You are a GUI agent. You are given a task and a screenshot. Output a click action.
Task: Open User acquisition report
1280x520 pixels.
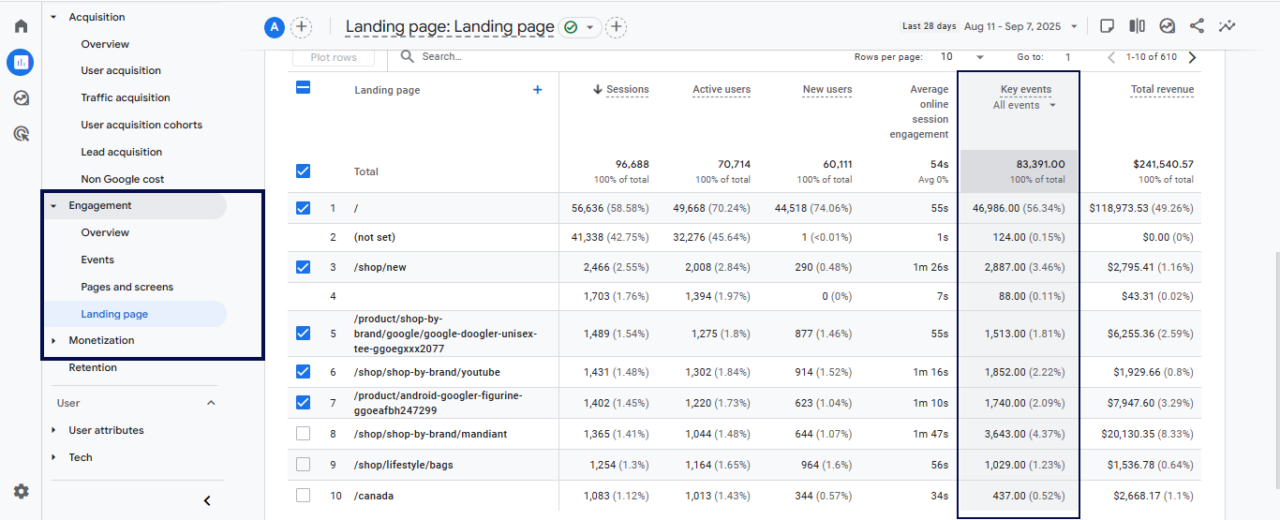pos(121,71)
